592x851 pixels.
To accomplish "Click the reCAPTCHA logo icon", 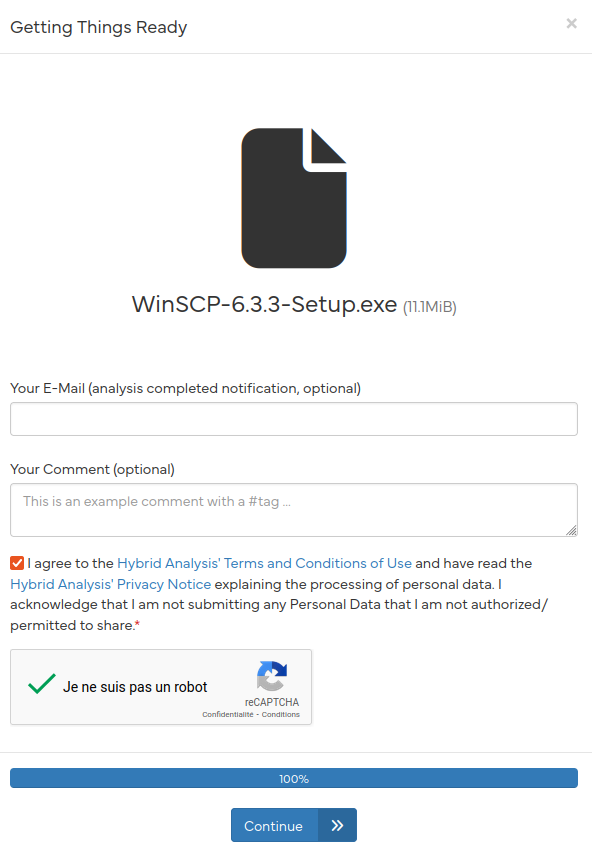I will click(272, 676).
